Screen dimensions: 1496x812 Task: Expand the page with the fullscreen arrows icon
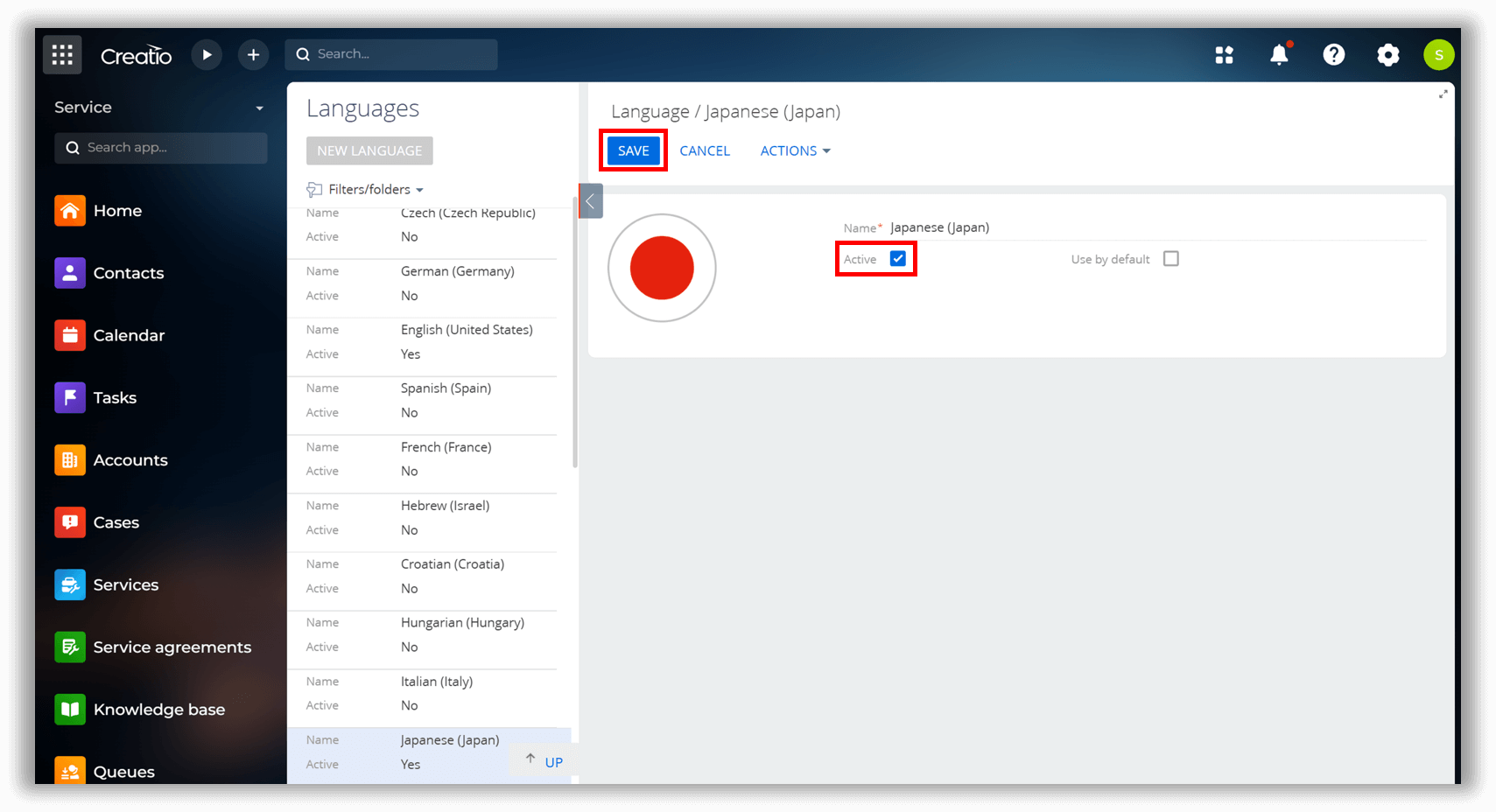coord(1443,94)
